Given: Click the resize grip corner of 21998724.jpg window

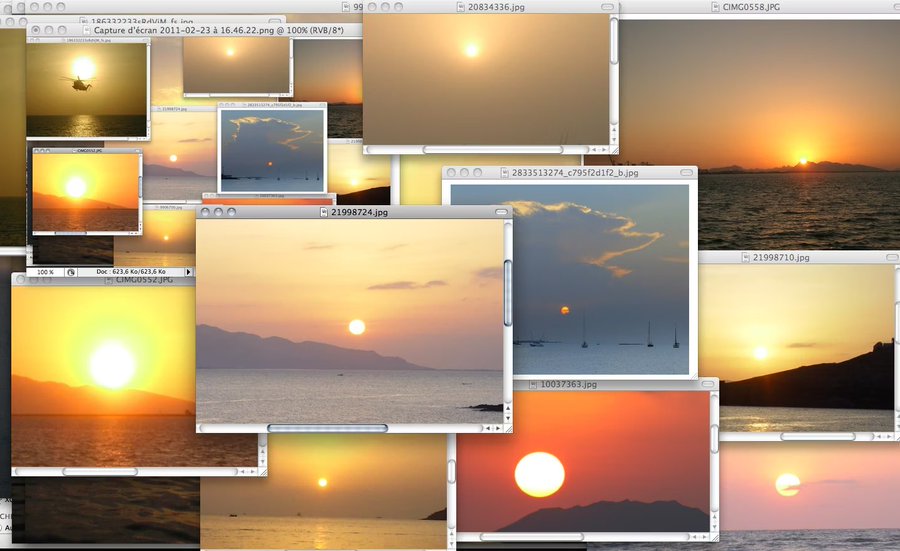Looking at the screenshot, I should click(x=507, y=428).
